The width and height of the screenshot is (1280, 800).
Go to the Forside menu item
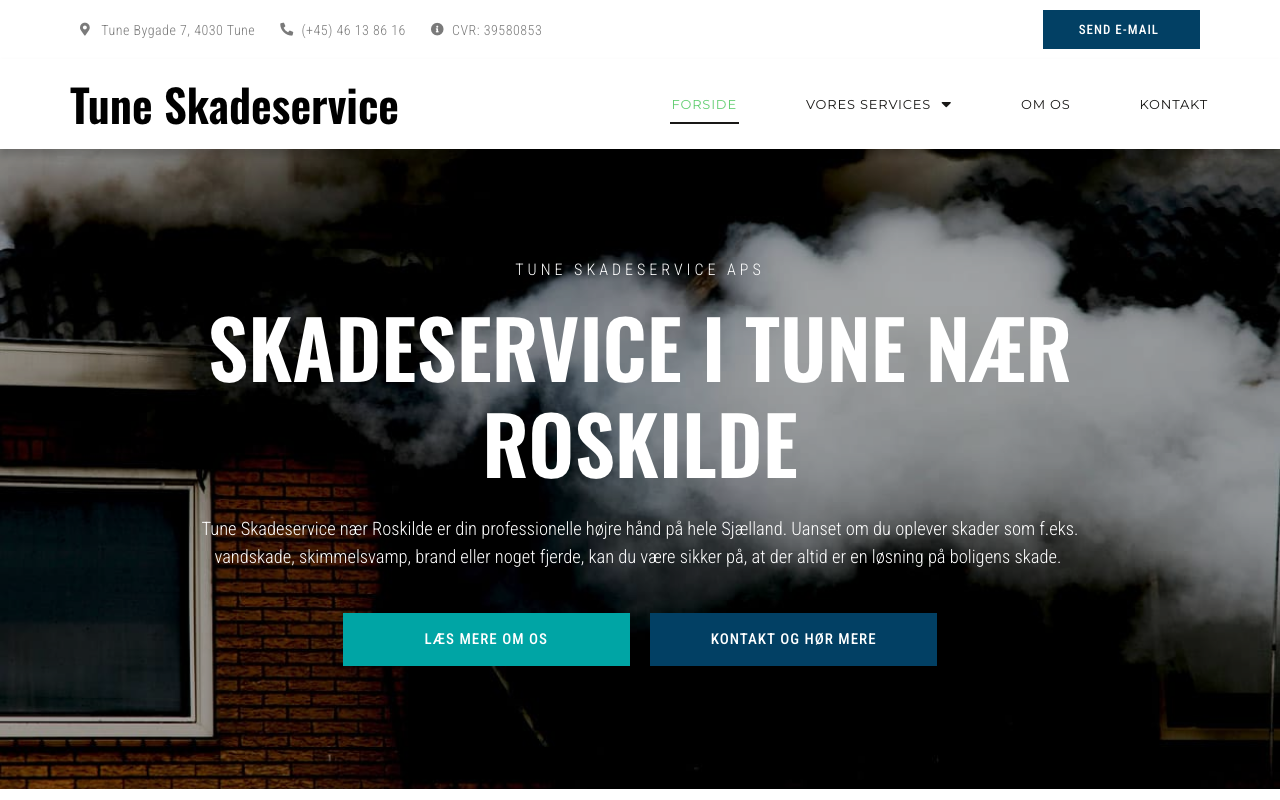(704, 104)
